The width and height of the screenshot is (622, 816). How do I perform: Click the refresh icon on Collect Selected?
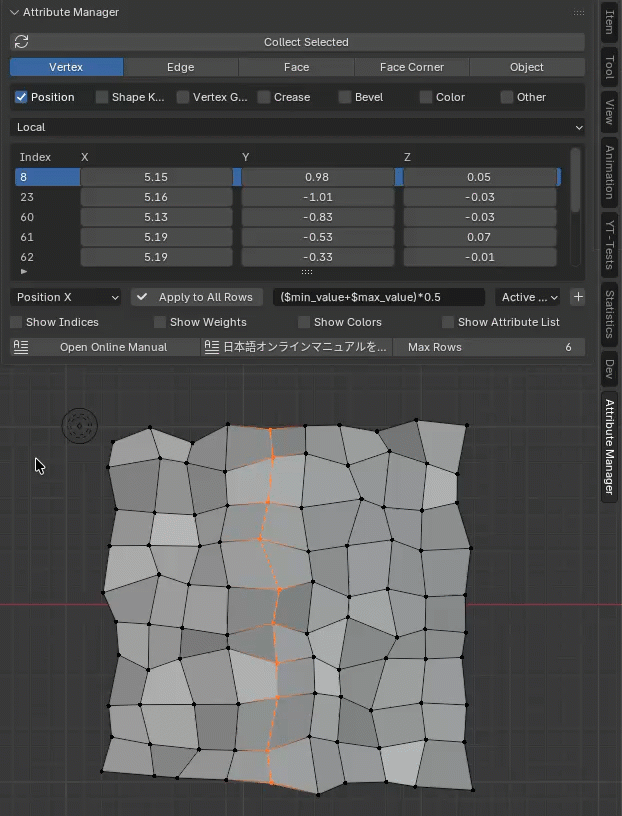pos(22,42)
